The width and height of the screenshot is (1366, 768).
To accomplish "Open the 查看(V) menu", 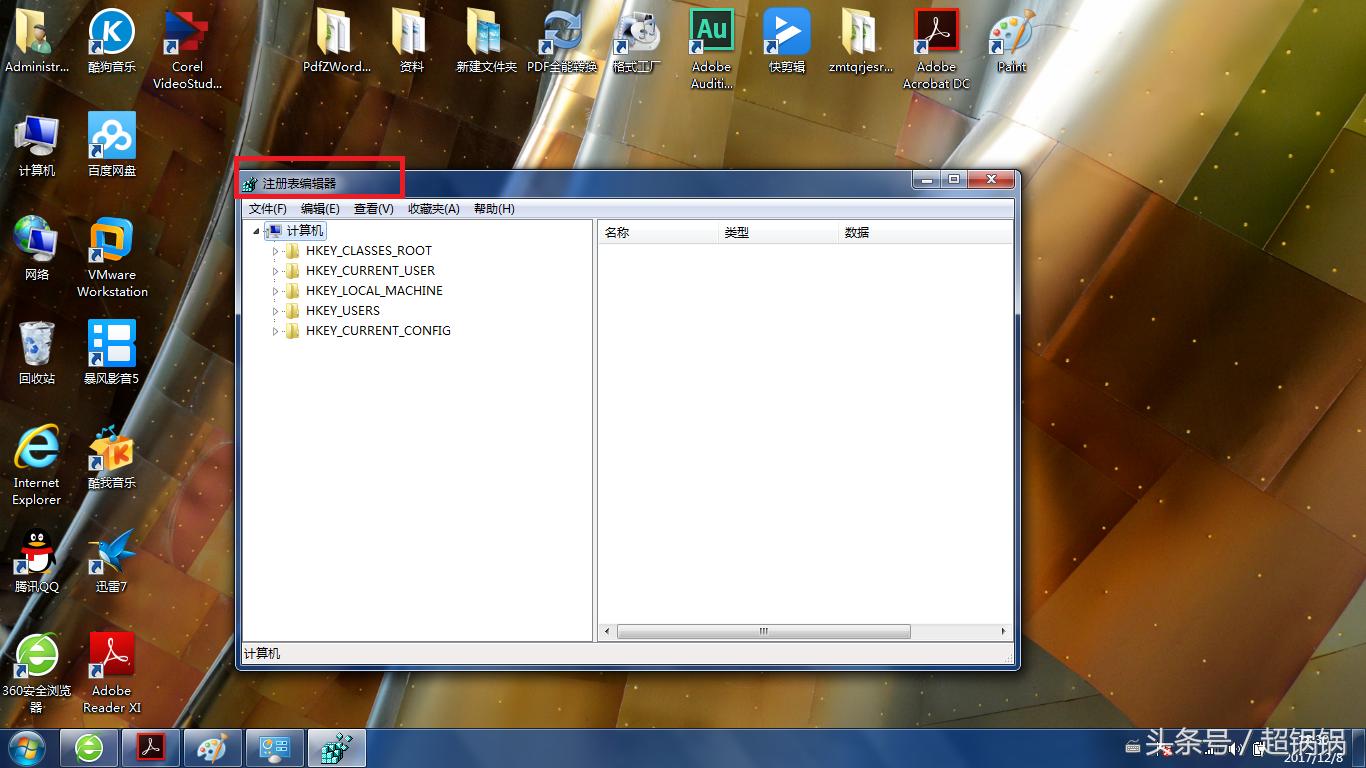I will click(x=372, y=208).
